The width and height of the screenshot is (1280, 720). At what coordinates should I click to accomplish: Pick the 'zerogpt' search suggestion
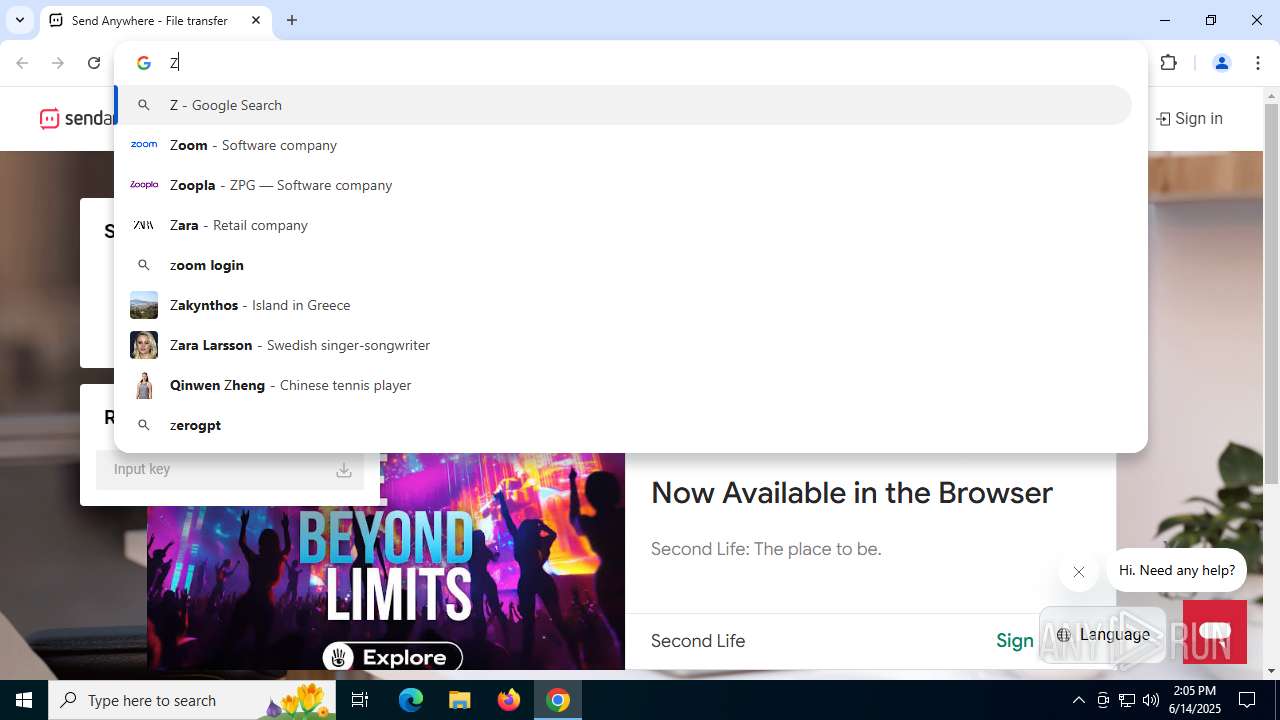623,425
